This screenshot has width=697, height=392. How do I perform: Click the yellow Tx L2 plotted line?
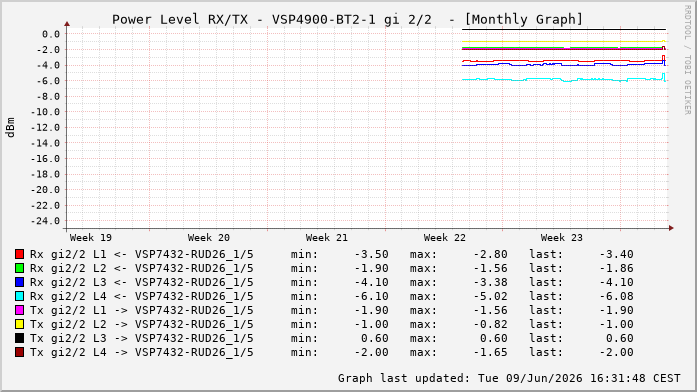click(564, 42)
